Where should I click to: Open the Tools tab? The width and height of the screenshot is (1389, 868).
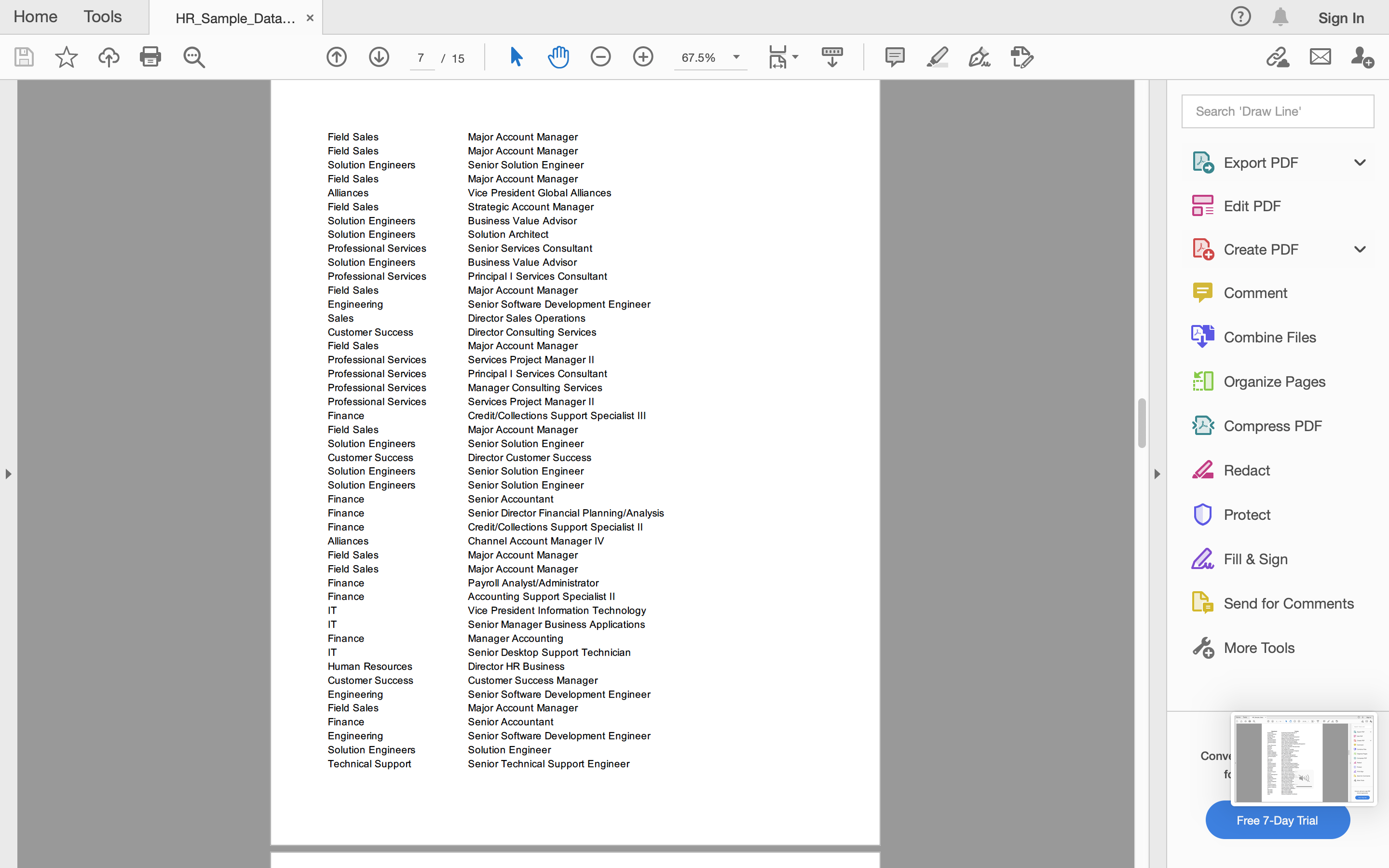coord(102,17)
